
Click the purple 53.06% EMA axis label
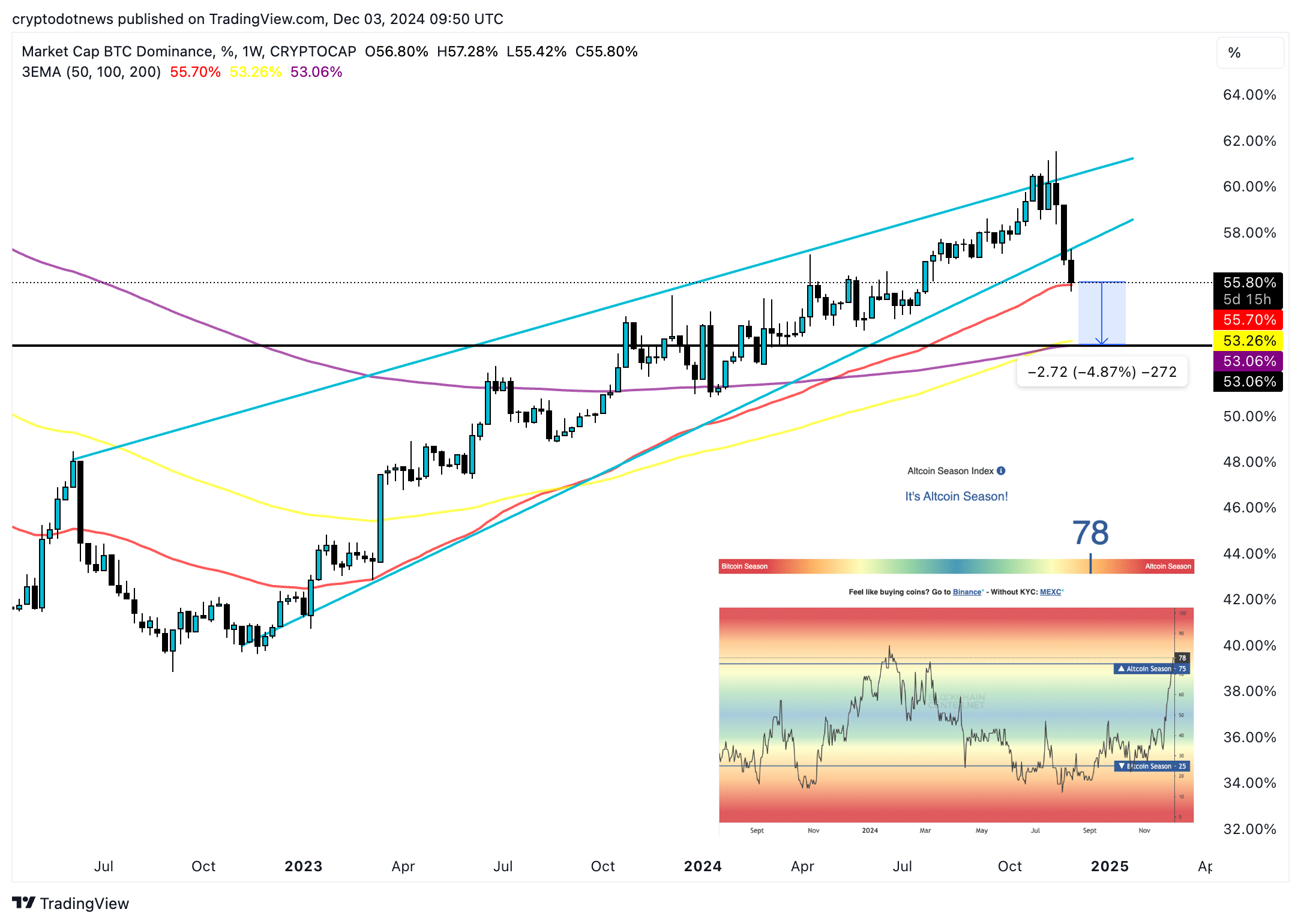[1248, 361]
